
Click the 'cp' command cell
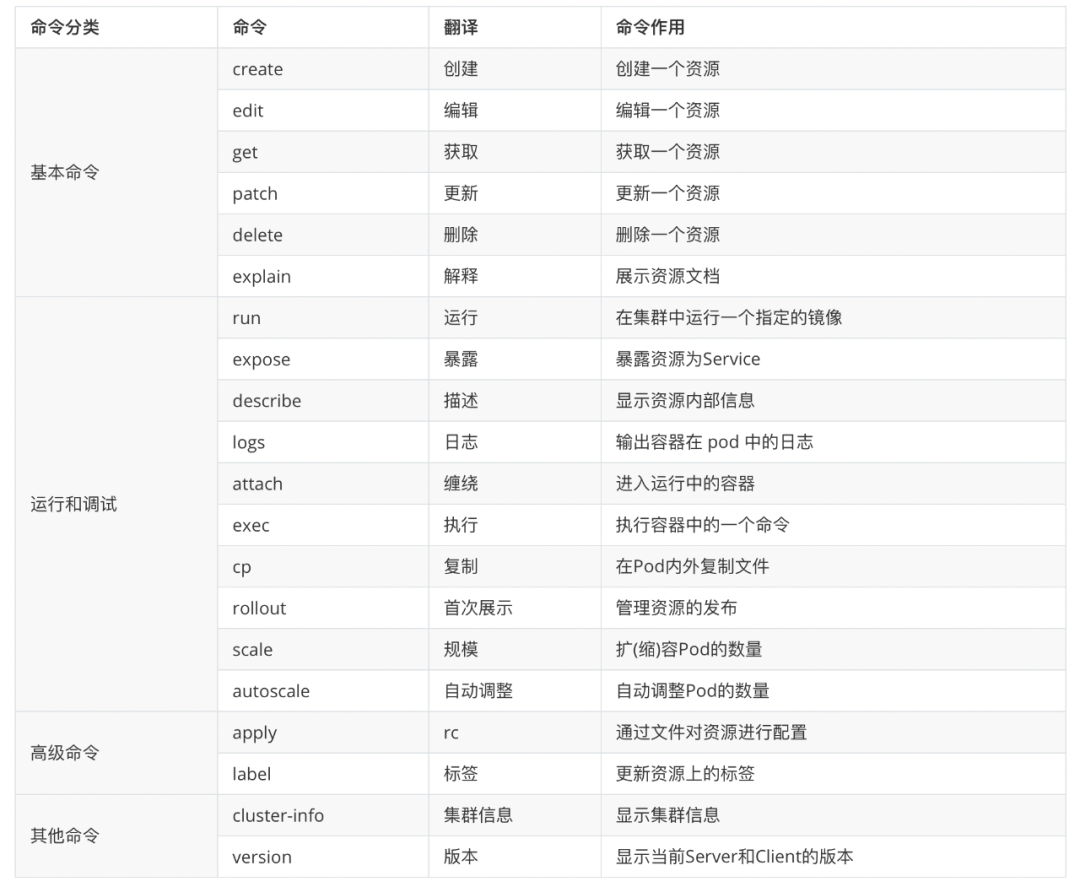pyautogui.click(x=323, y=567)
